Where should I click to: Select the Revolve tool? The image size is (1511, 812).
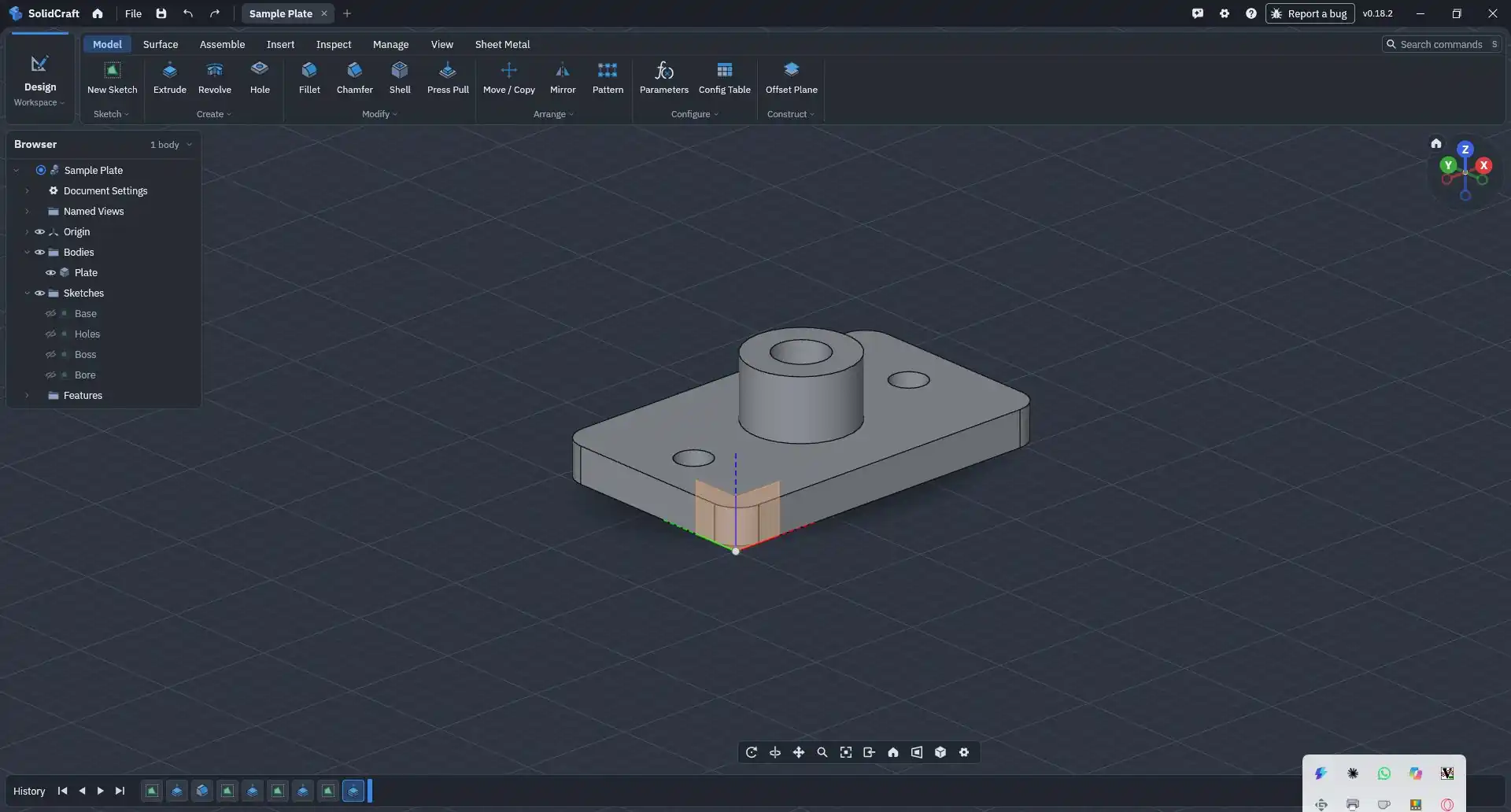(214, 78)
